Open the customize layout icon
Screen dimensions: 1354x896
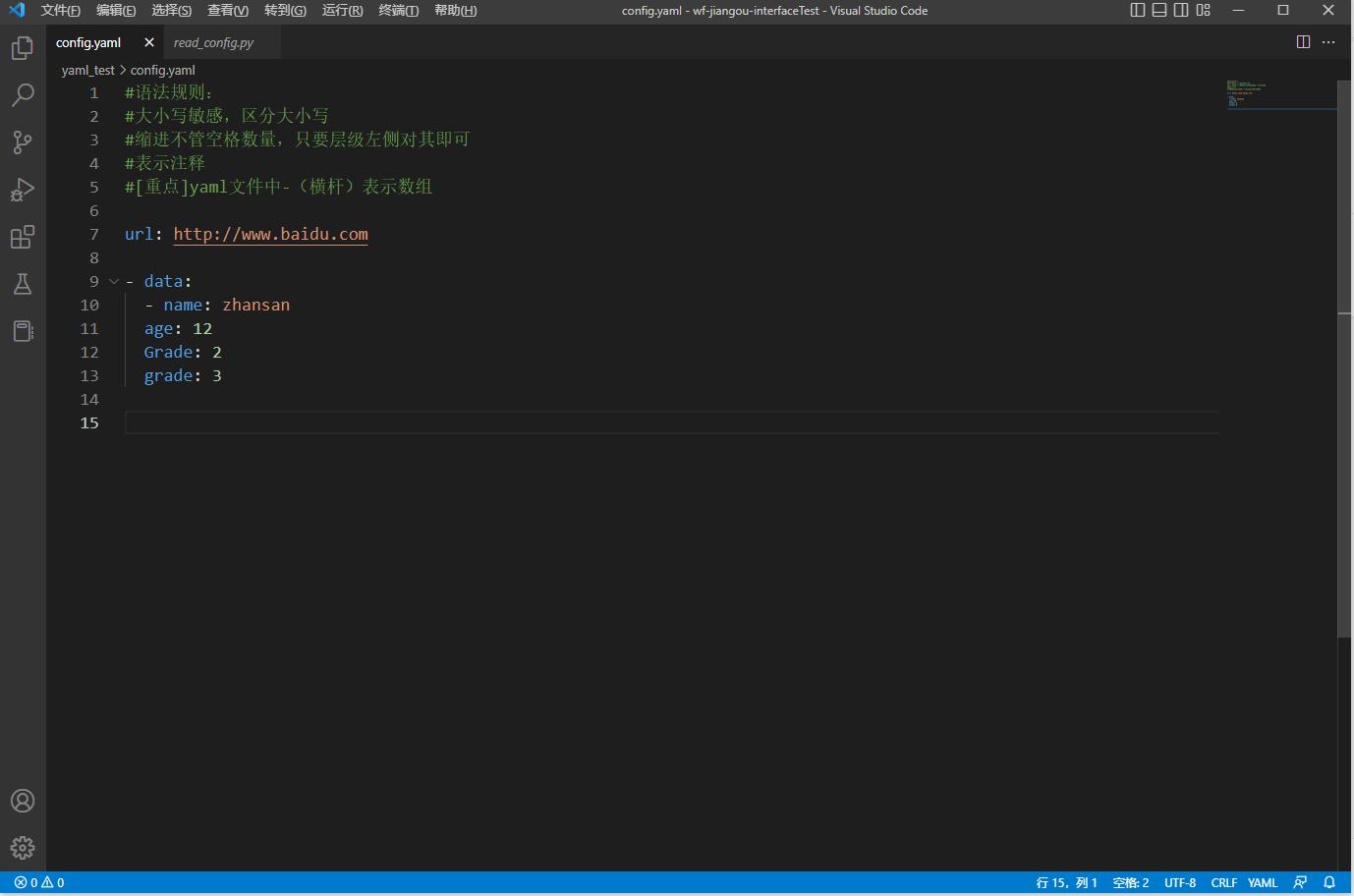click(x=1204, y=10)
